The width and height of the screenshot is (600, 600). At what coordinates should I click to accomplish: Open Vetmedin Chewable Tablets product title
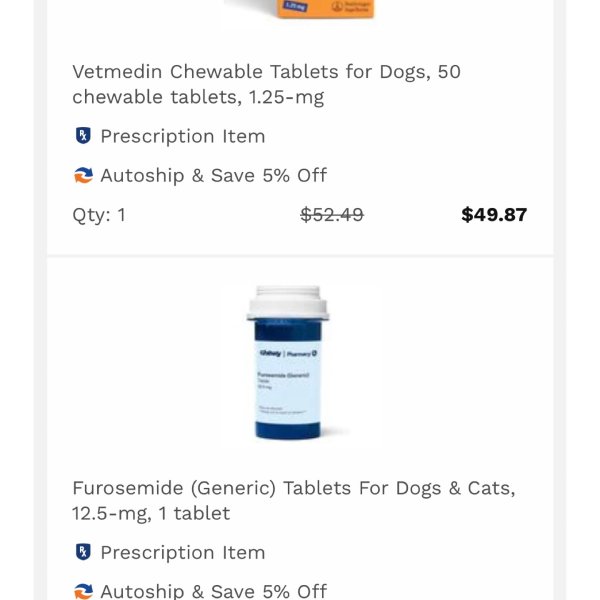266,84
